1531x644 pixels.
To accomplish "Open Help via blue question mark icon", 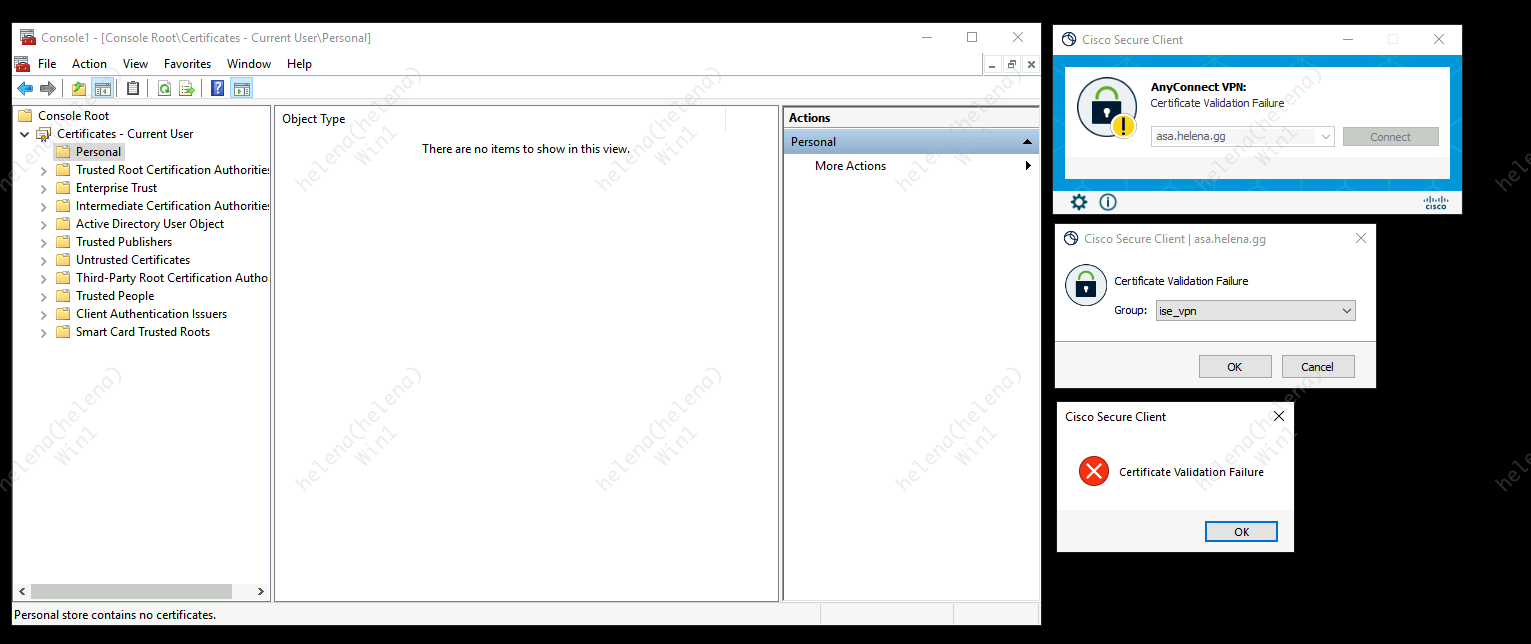I will click(x=217, y=89).
